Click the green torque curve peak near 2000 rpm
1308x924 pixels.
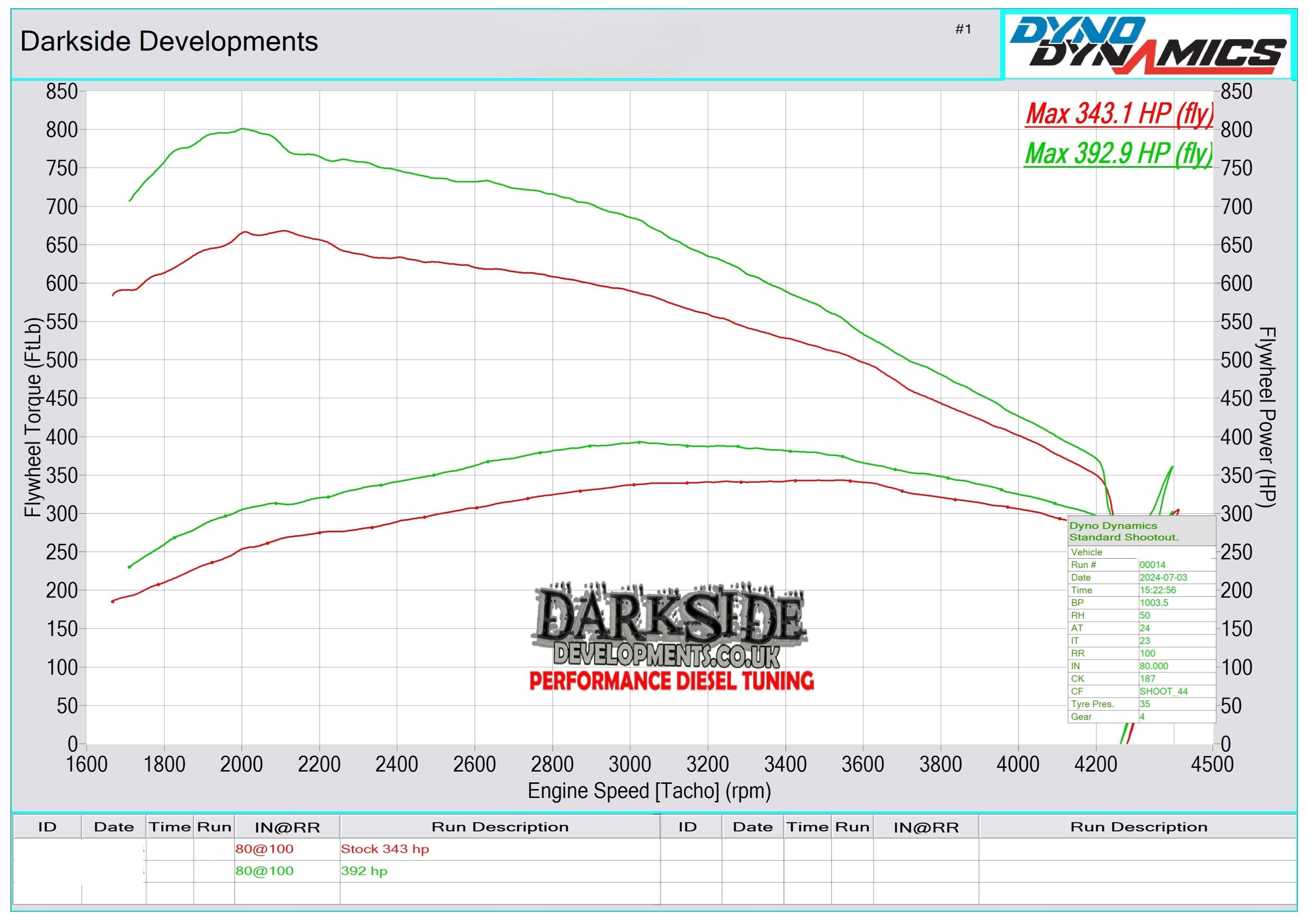coord(242,129)
